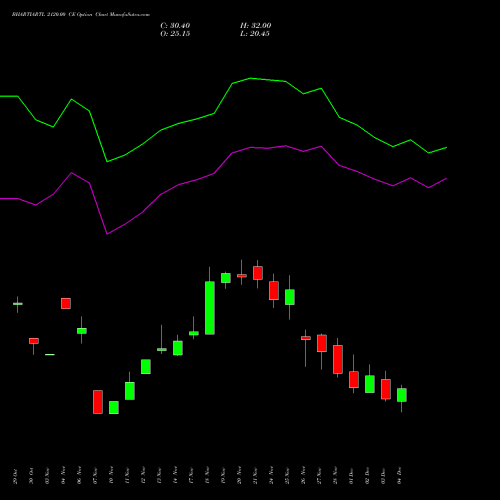Viewport: 500px width, 500px height.
Task: Select the red candle for 24 Nov
Action: tap(274, 291)
